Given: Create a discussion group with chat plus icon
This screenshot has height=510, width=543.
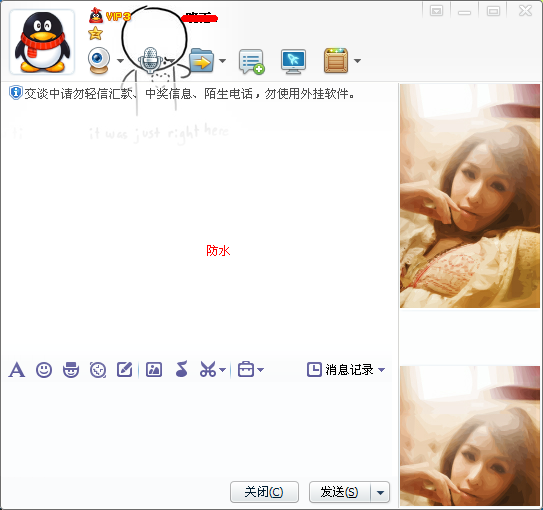Looking at the screenshot, I should 252,61.
